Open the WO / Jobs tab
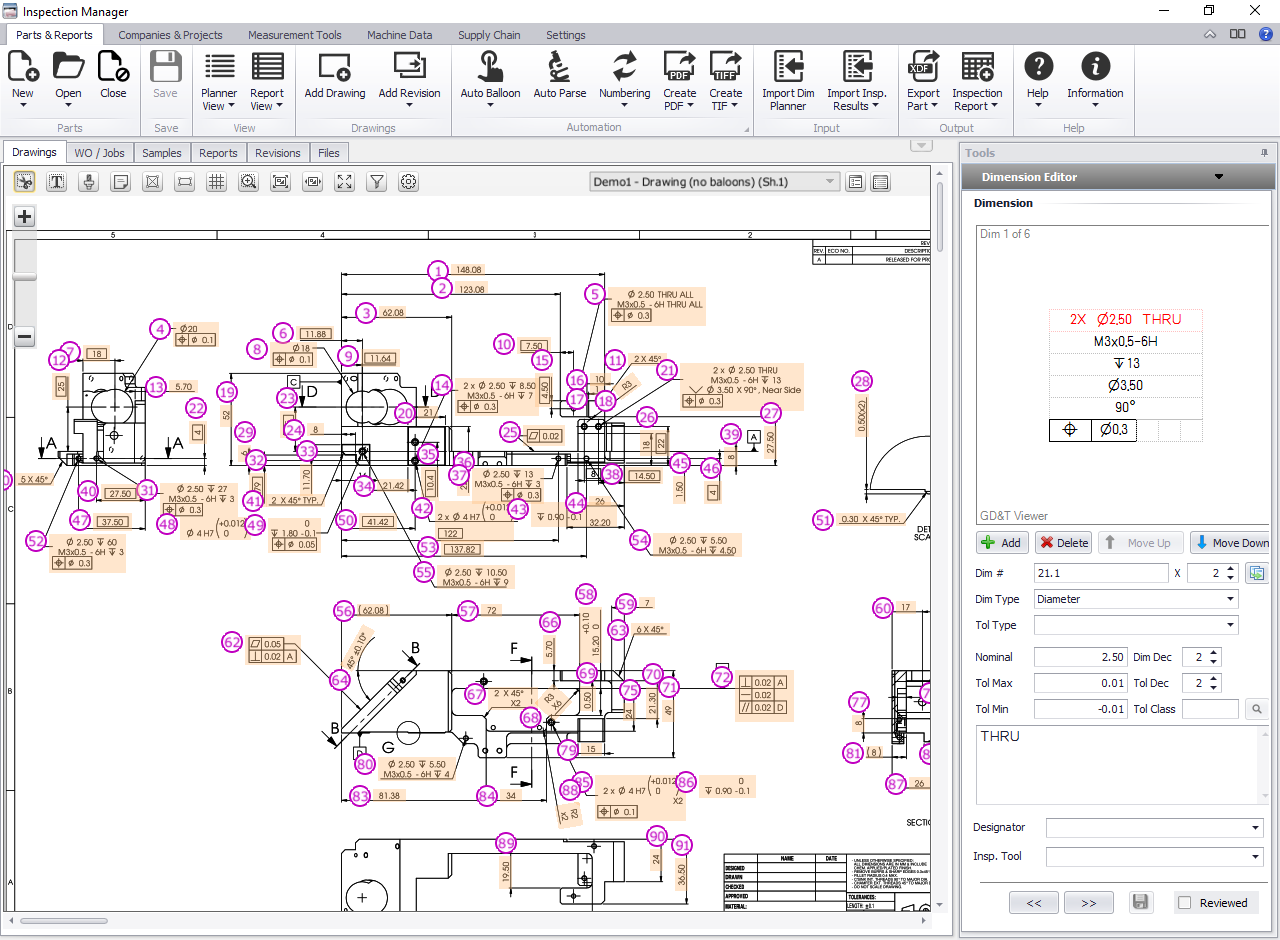 point(99,153)
